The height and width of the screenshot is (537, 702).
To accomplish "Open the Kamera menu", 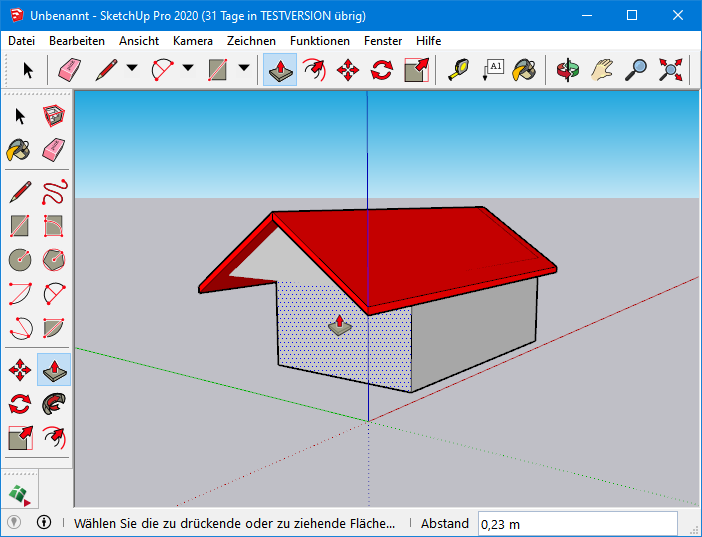I will tap(192, 41).
